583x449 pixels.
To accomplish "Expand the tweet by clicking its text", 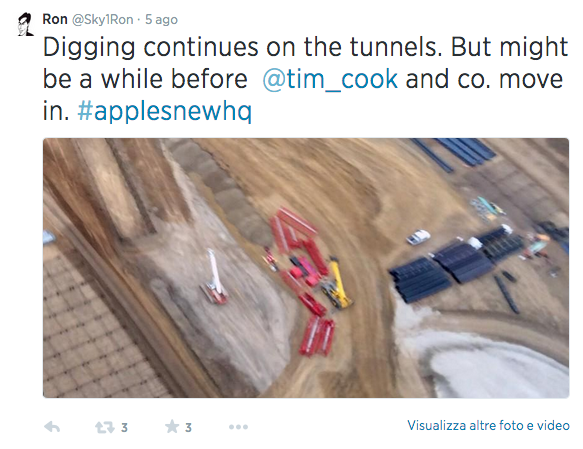I will [305, 79].
